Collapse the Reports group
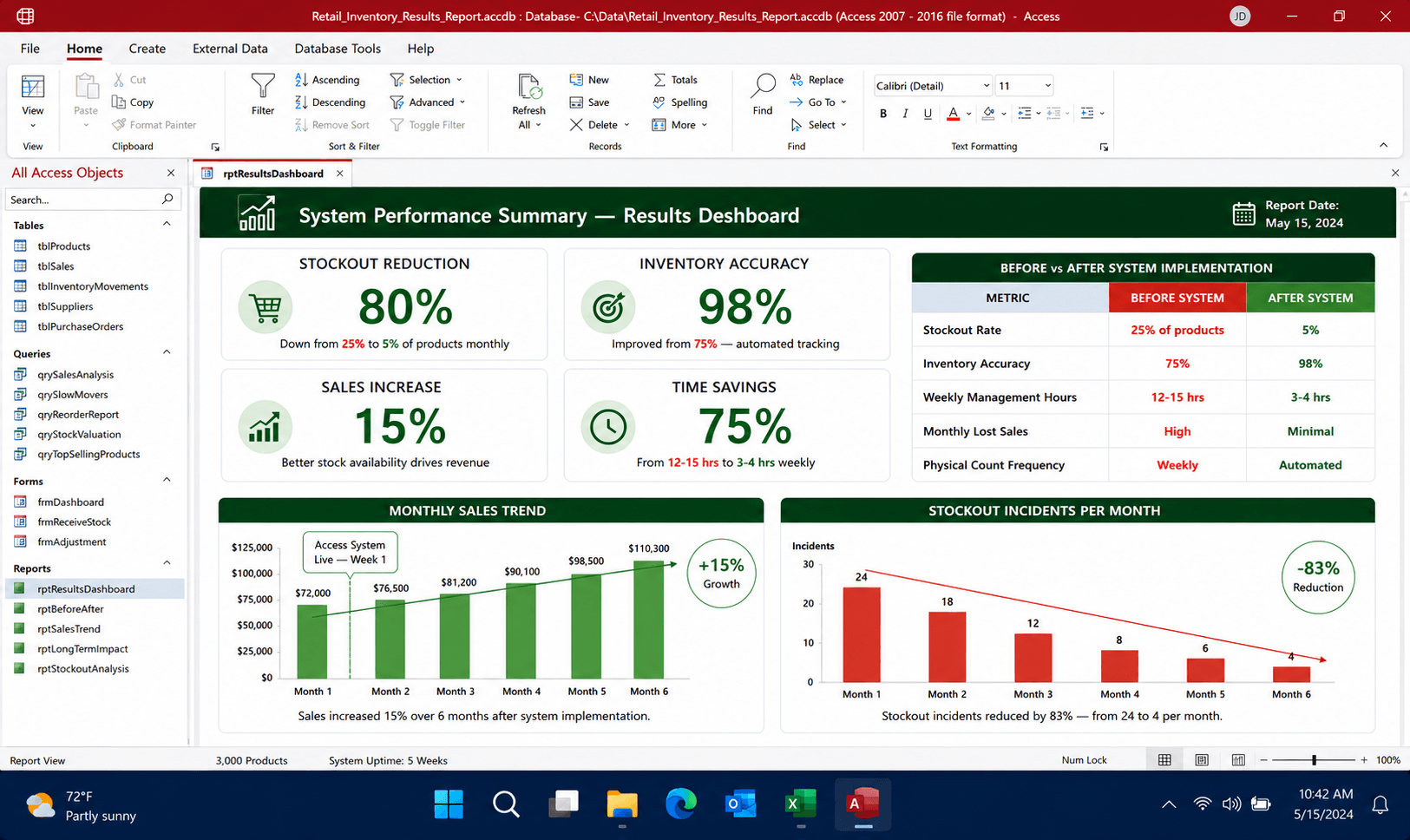Image resolution: width=1410 pixels, height=840 pixels. (167, 562)
